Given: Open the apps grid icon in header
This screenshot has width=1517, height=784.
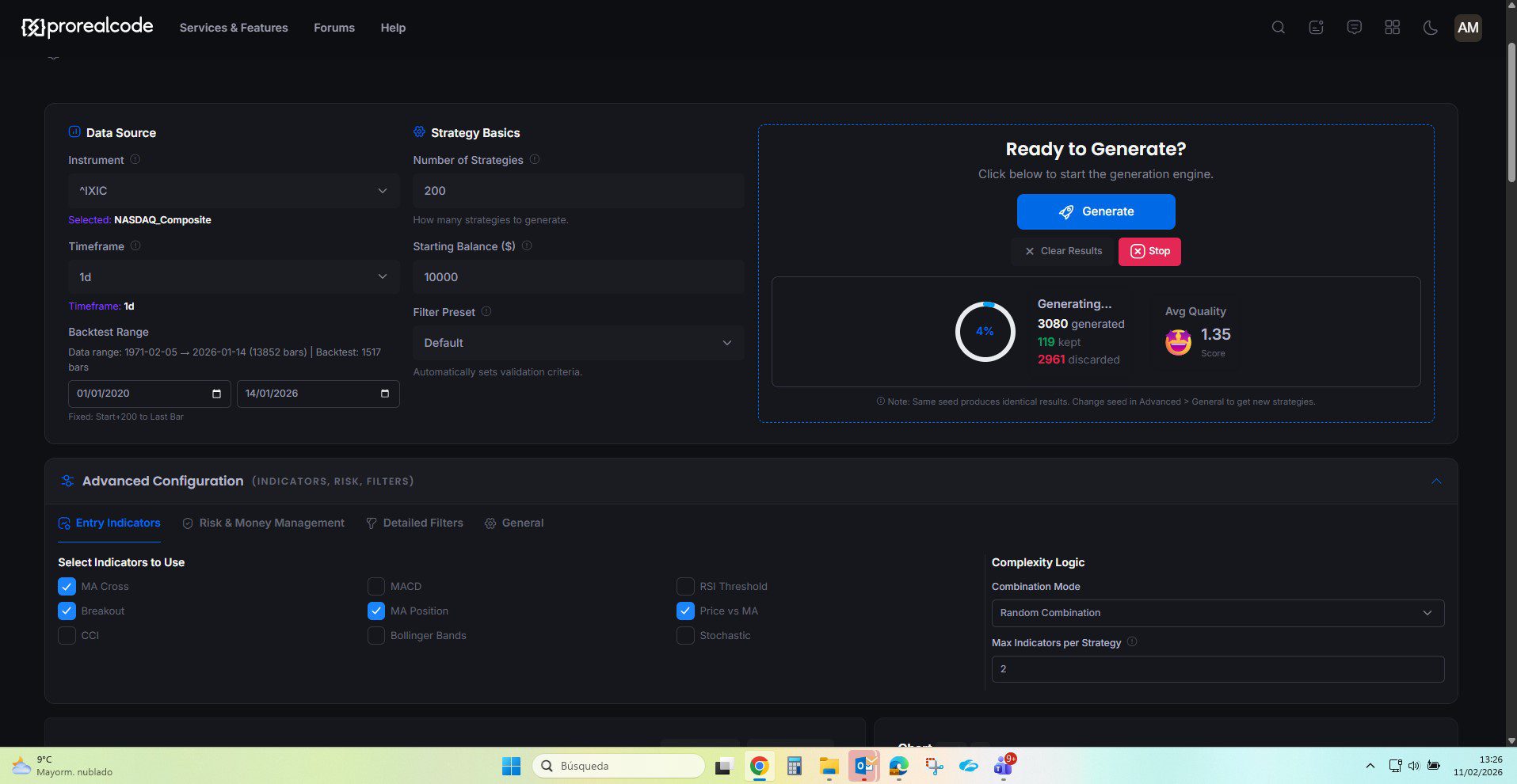Looking at the screenshot, I should pyautogui.click(x=1392, y=28).
